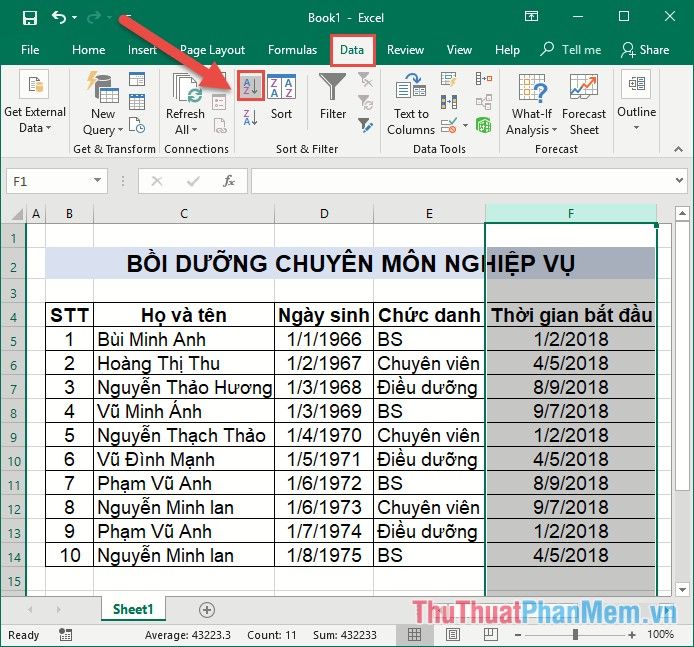Screen dimensions: 694x647
Task: Toggle the Filter funnel button
Action: [x=333, y=96]
